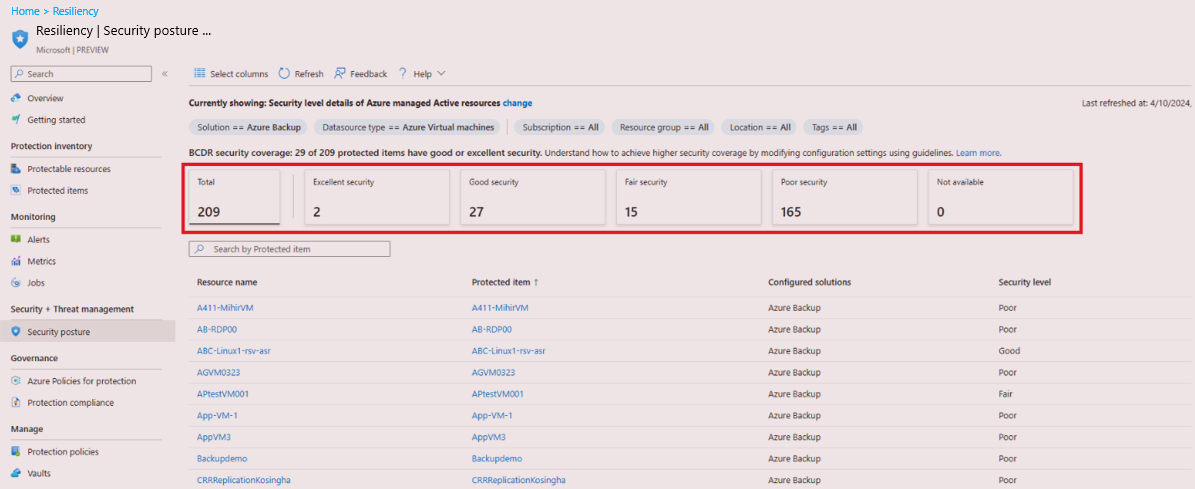Click Fair security level for APtestVM001
Viewport: 1195px width, 489px height.
(x=1005, y=395)
